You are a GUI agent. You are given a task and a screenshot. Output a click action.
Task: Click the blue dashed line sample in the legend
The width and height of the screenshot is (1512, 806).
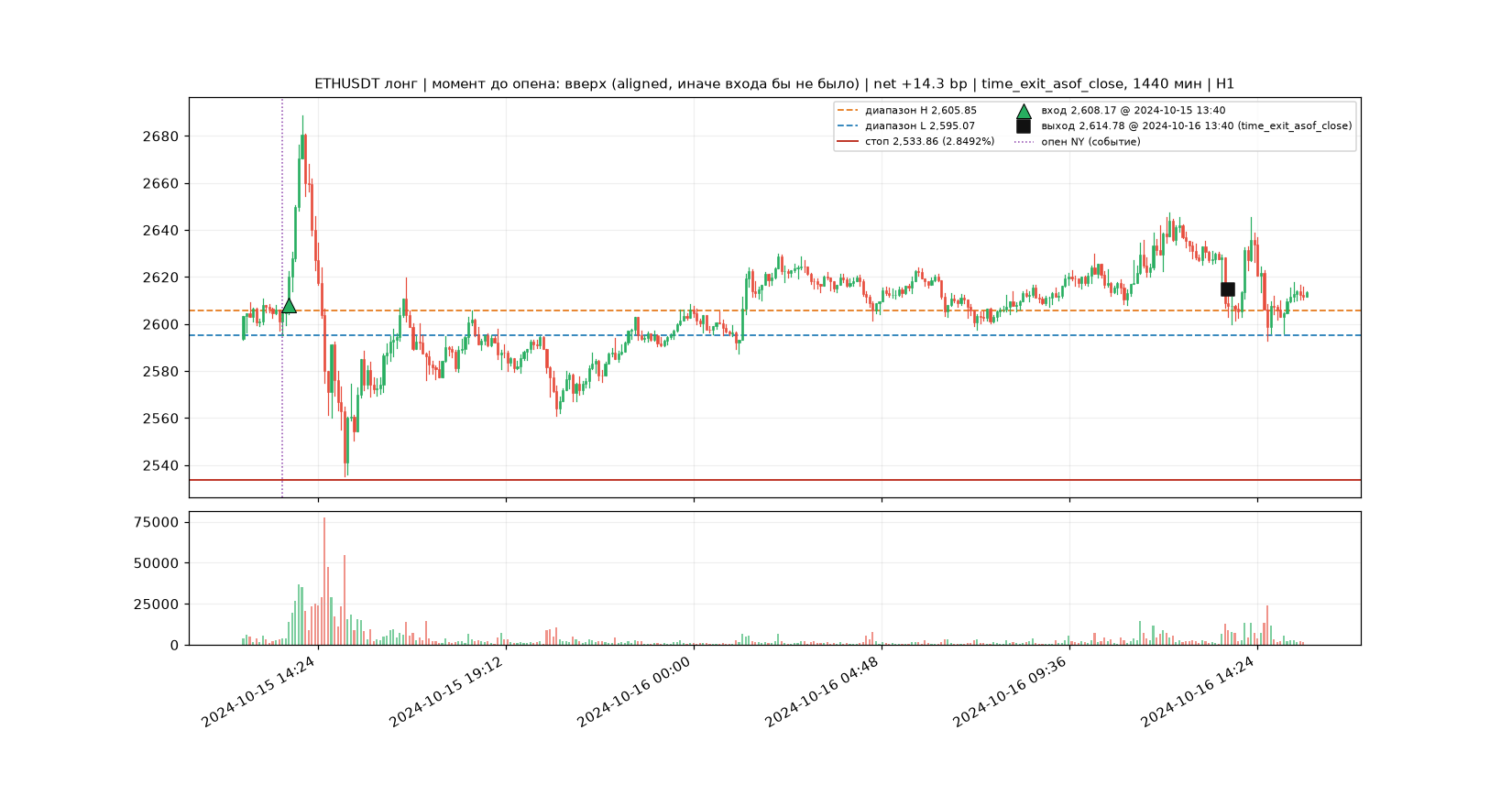point(848,126)
